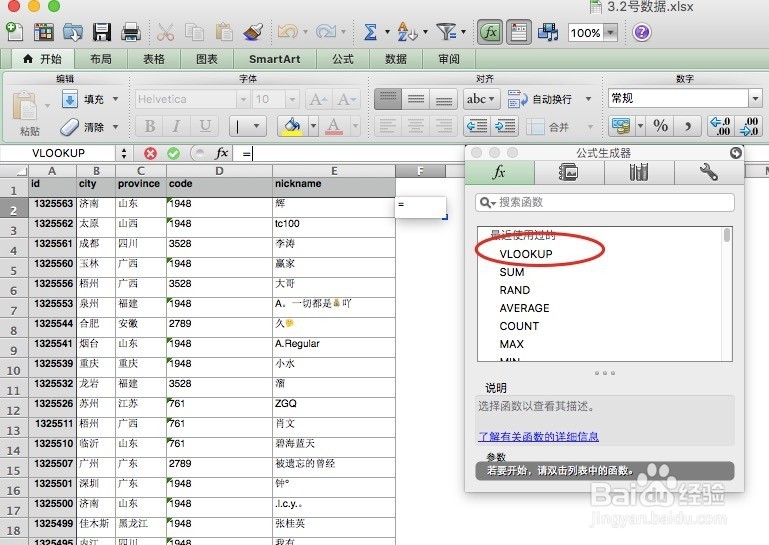The image size is (769, 545).
Task: Click the 粘贴 paste button in the ribbon
Action: (25, 112)
